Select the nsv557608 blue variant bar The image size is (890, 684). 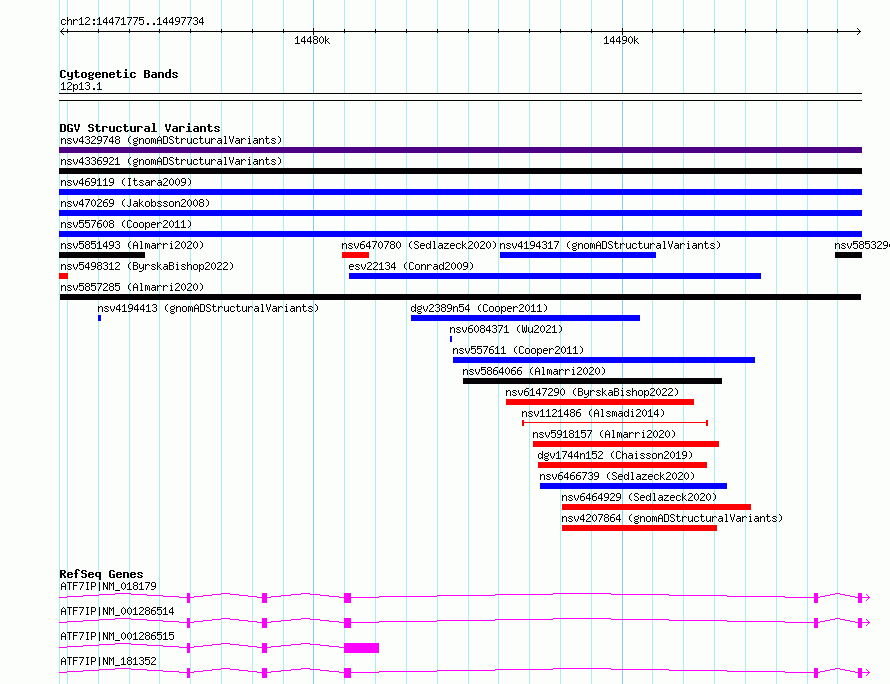coord(460,234)
